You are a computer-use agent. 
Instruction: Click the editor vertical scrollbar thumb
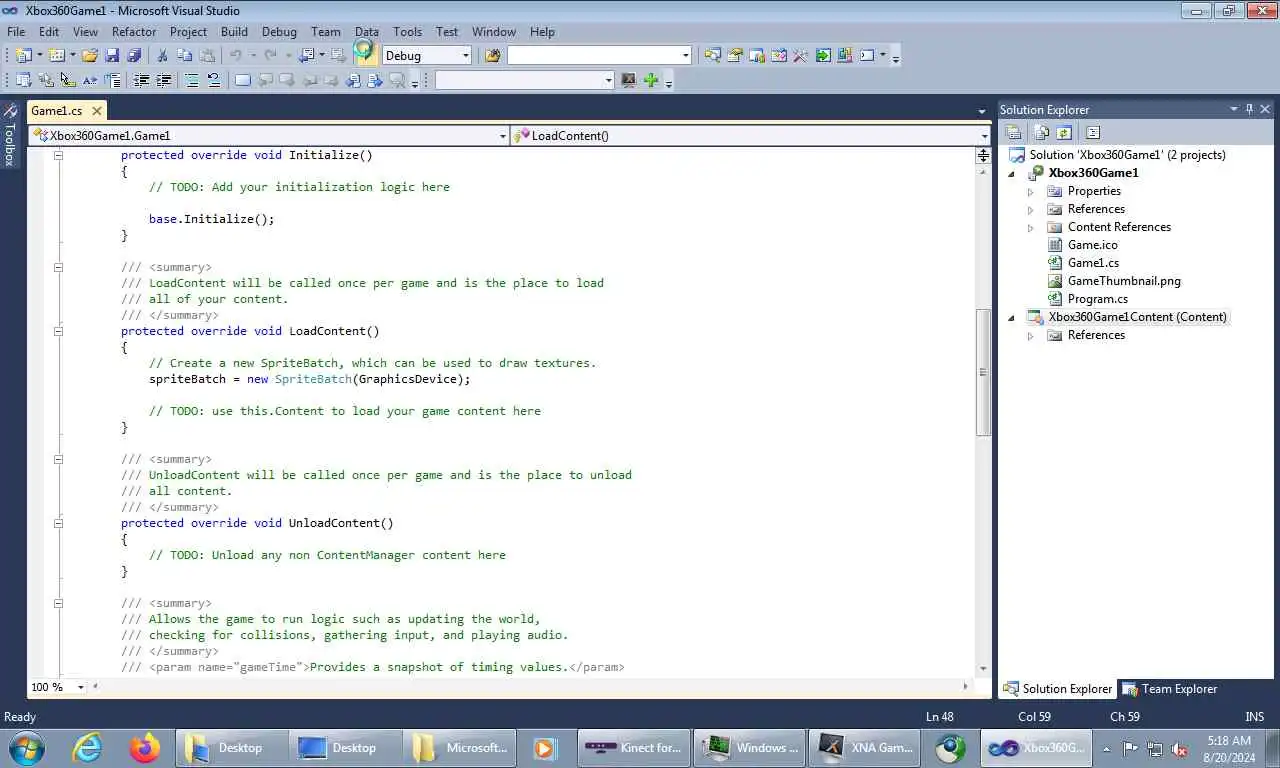[983, 372]
